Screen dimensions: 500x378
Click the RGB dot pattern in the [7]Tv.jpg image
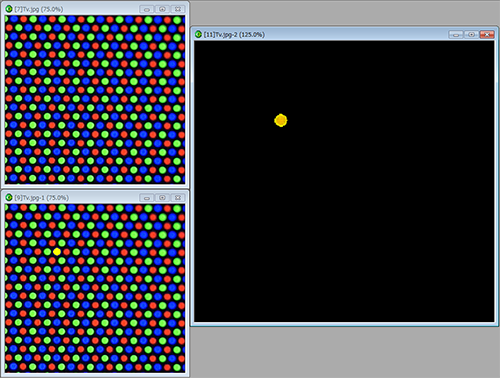pos(95,99)
